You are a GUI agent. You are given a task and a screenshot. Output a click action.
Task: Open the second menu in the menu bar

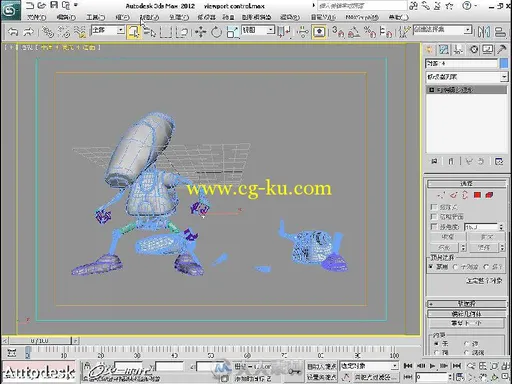click(x=66, y=17)
